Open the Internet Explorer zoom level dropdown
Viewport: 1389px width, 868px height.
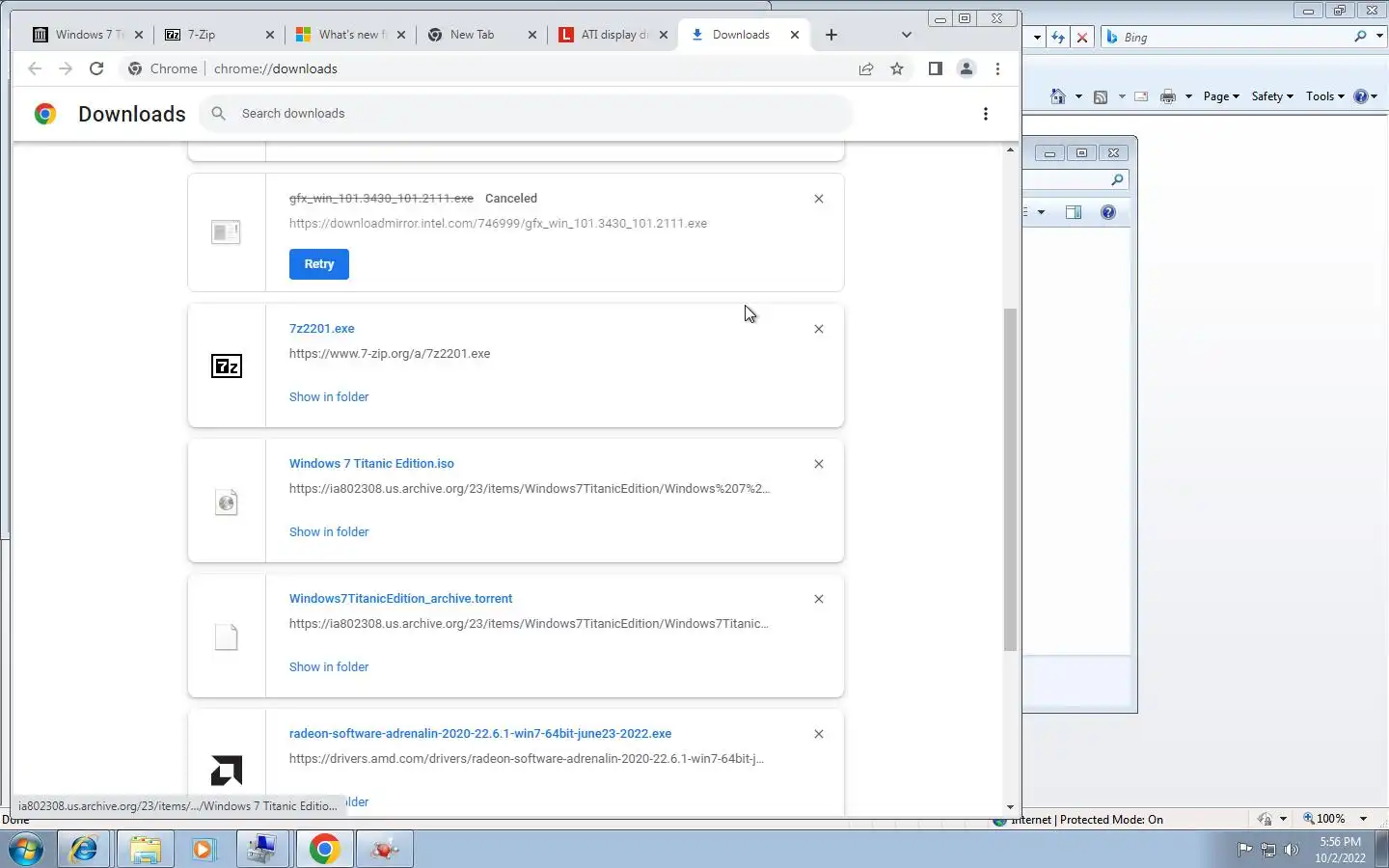[1363, 819]
